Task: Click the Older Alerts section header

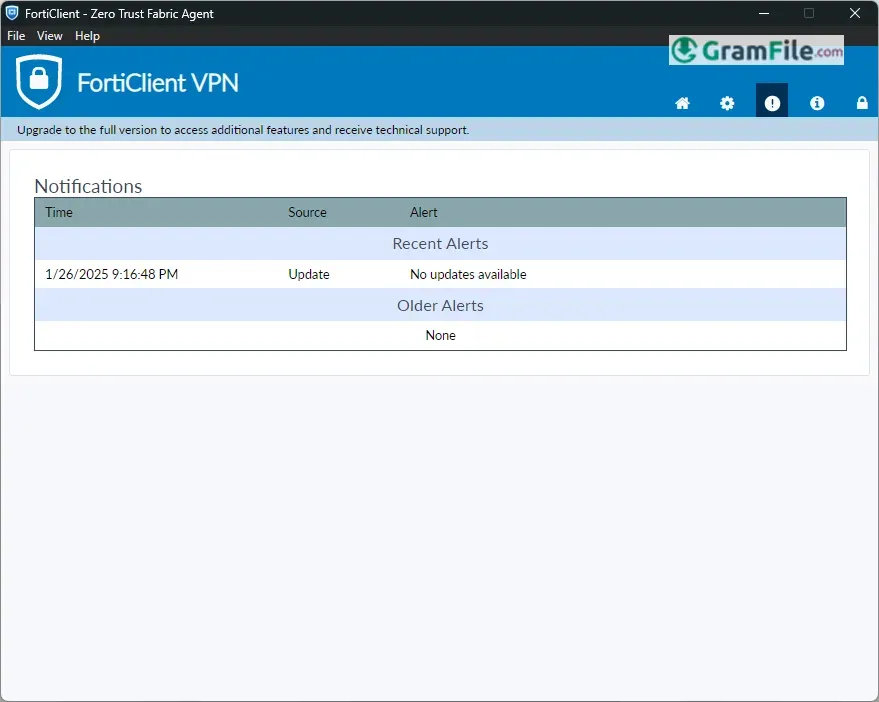Action: tap(441, 306)
